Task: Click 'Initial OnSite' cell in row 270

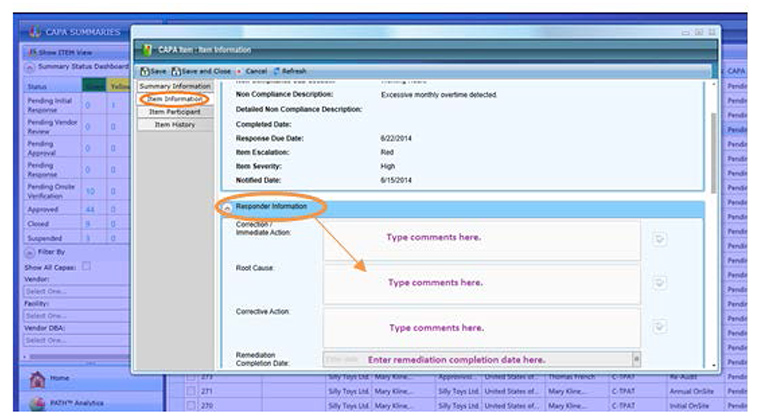Action: [x=689, y=405]
